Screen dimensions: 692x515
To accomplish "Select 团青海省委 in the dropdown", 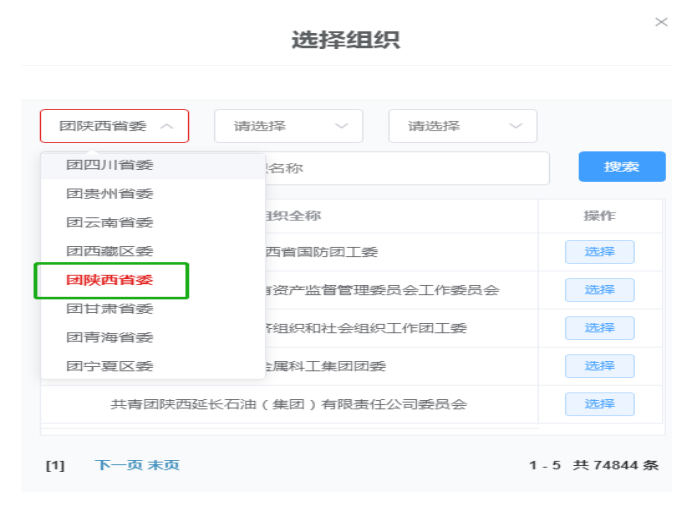I will (153, 337).
